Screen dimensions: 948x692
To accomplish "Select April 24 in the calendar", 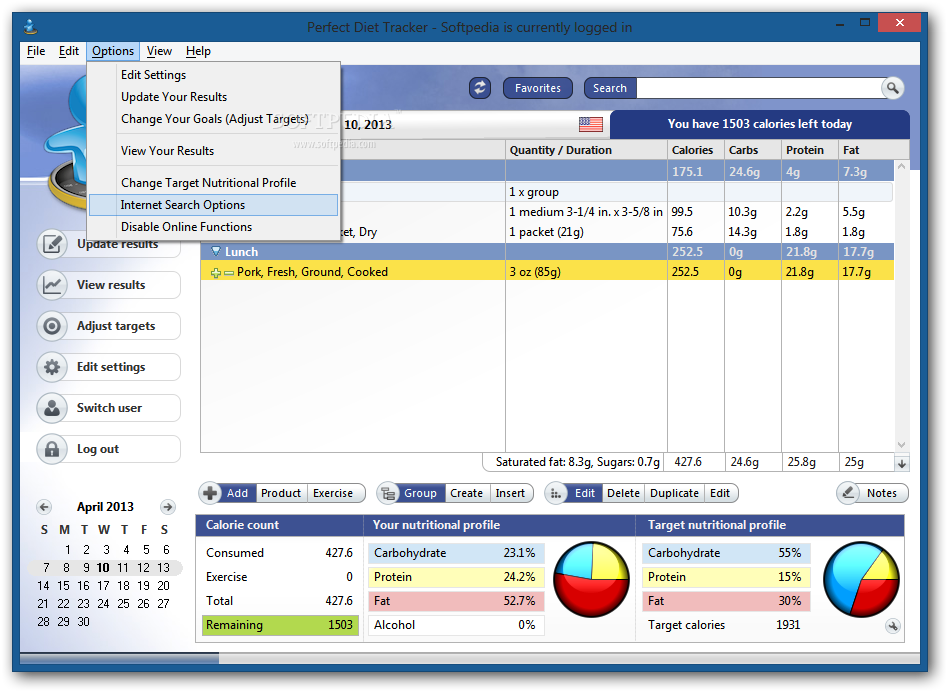I will tap(103, 604).
